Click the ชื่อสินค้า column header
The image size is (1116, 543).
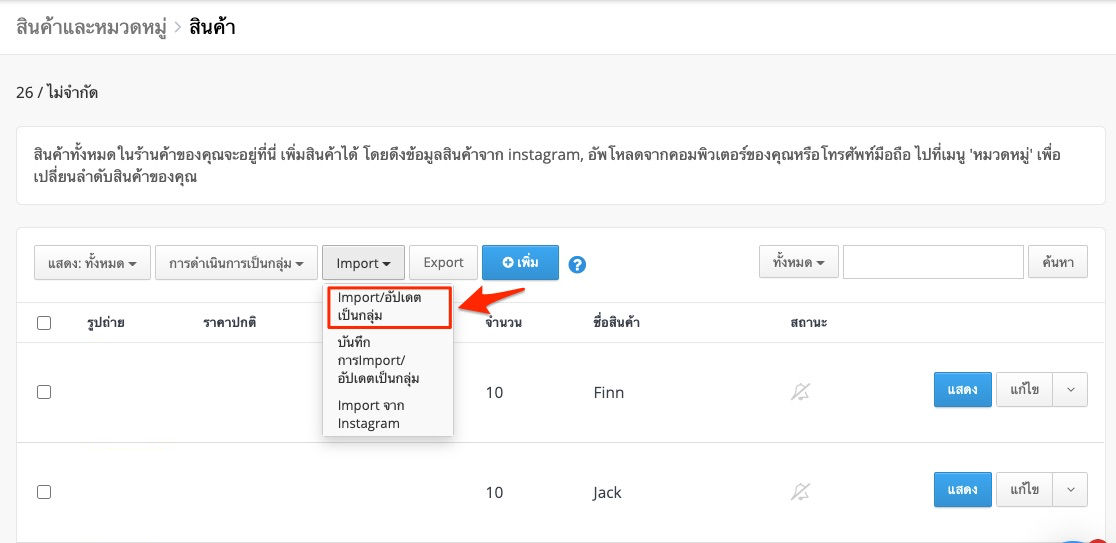tap(616, 323)
